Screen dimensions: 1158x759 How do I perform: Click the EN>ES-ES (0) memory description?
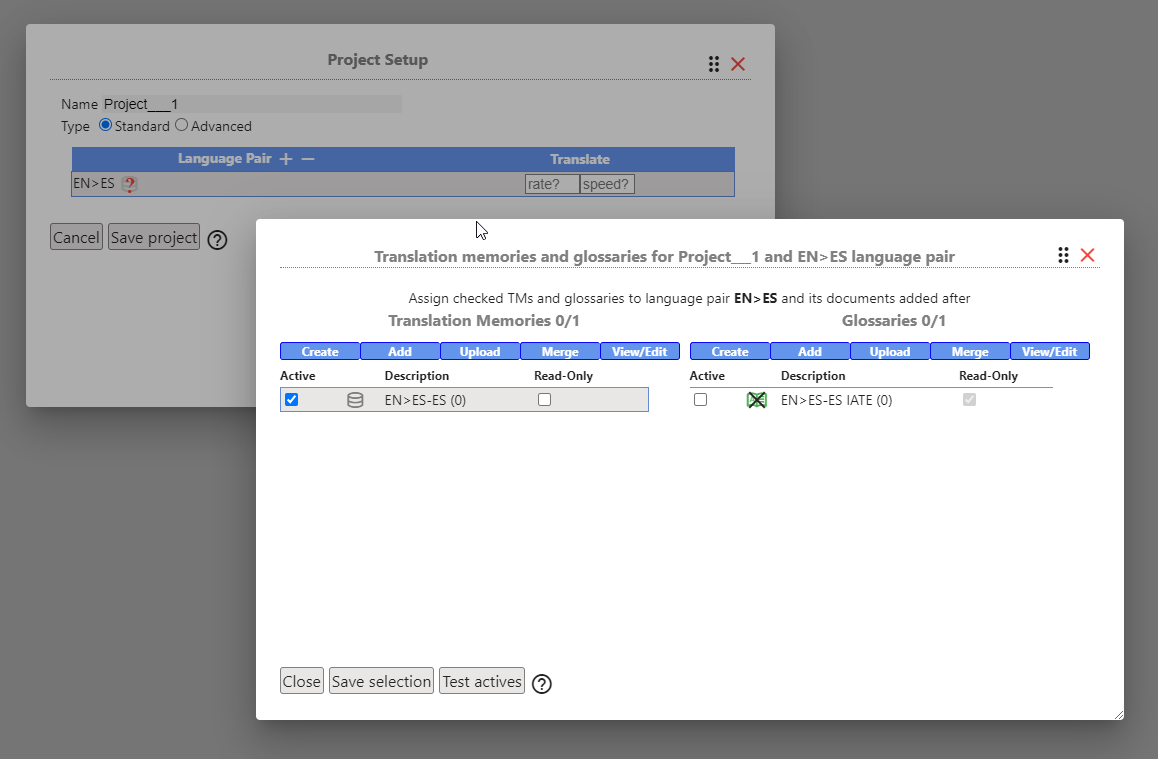point(425,400)
